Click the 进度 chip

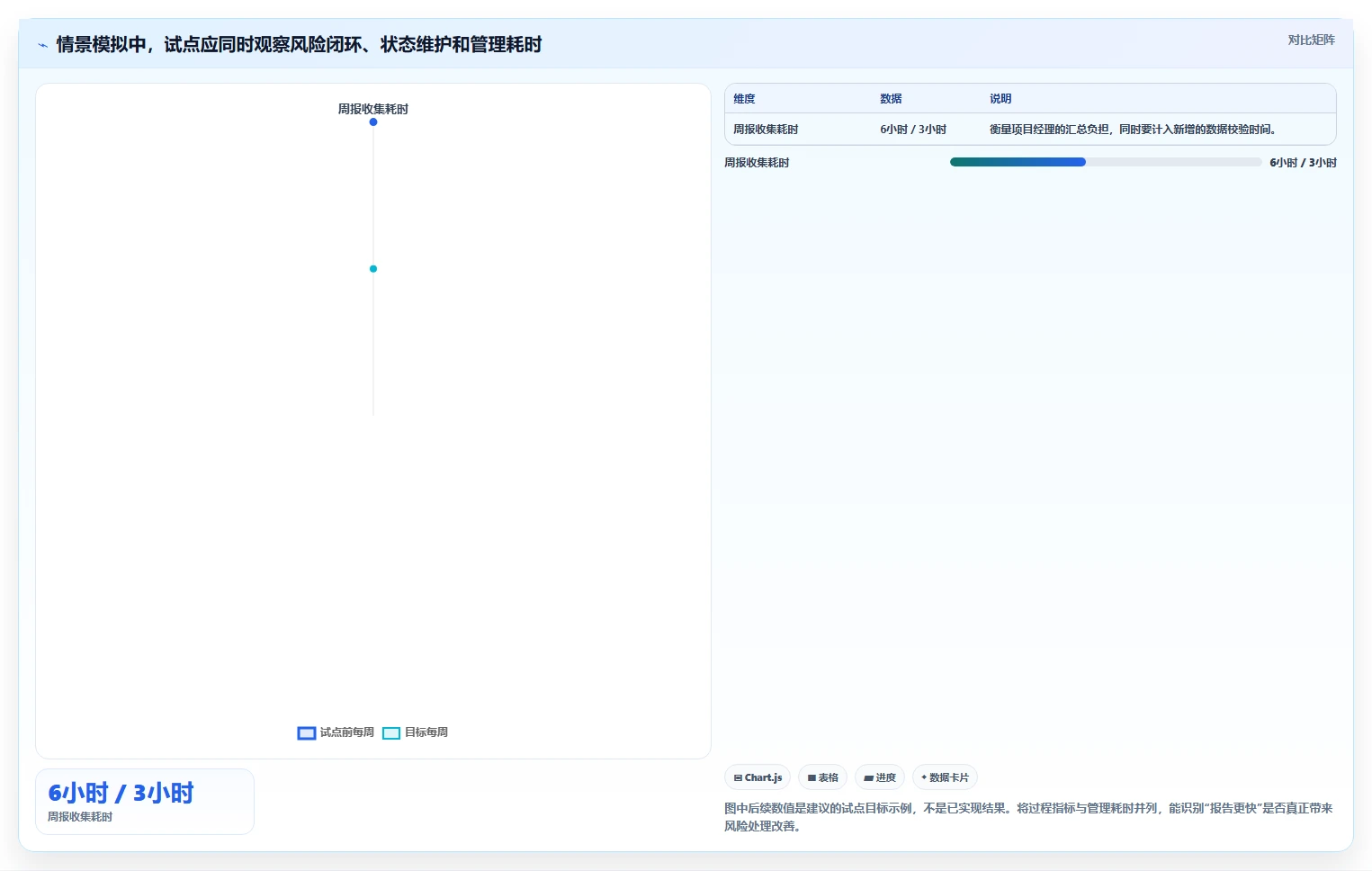pyautogui.click(x=879, y=777)
